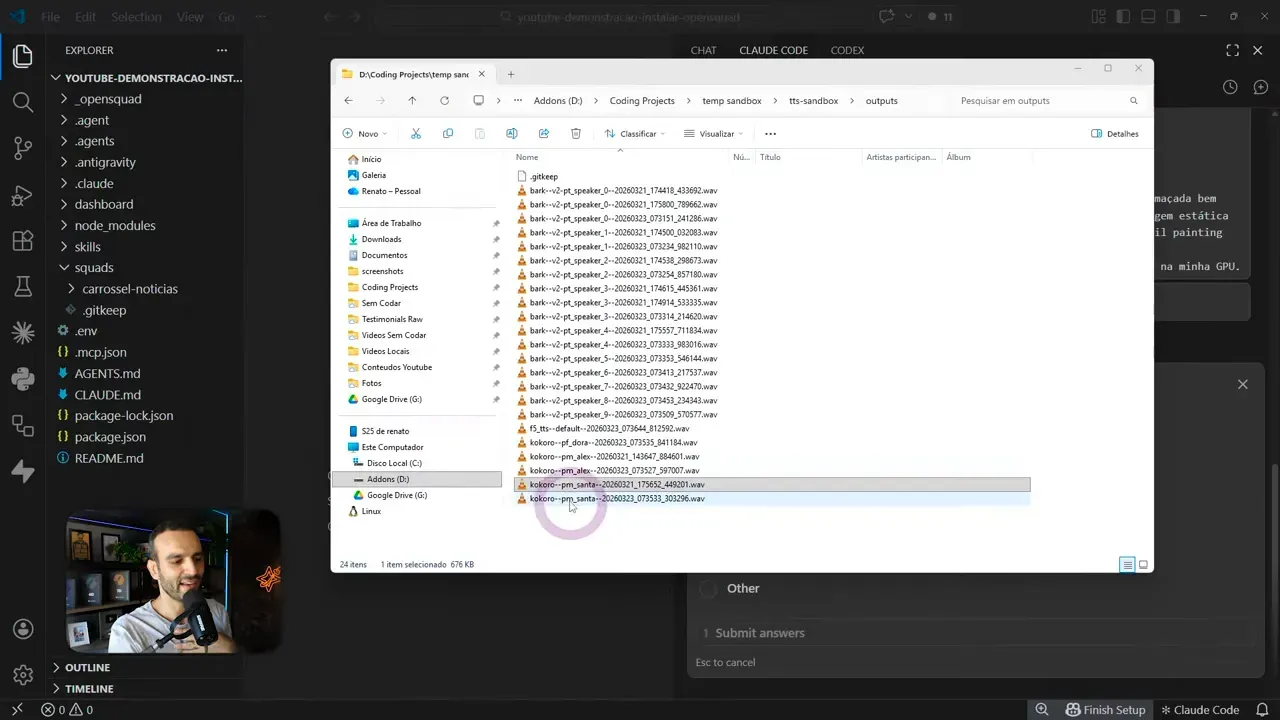This screenshot has height=720, width=1280.
Task: Select the Run and Debug icon
Action: [22, 195]
